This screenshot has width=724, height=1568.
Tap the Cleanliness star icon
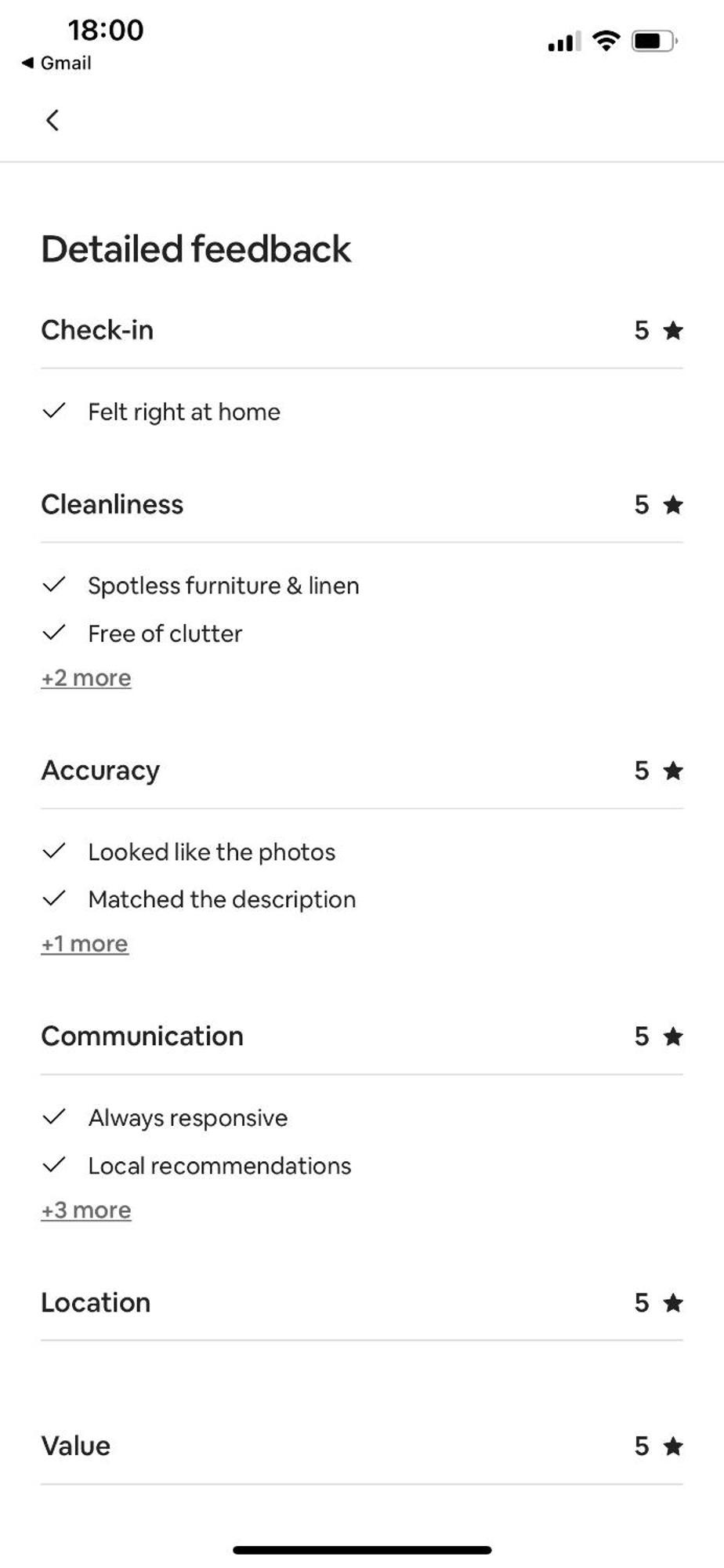tap(673, 504)
